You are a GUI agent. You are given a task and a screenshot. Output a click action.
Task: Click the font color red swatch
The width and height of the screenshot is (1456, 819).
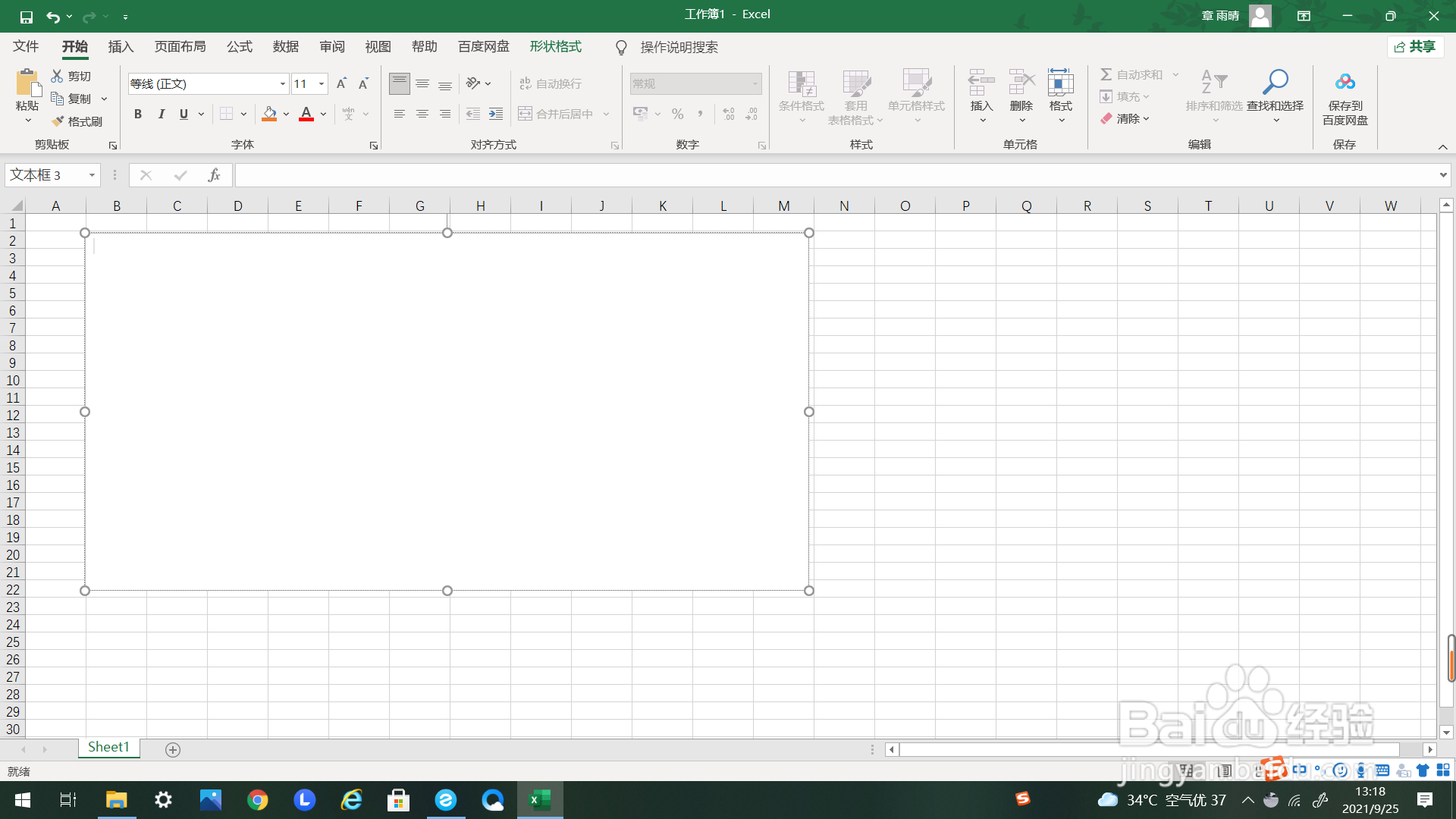[306, 114]
